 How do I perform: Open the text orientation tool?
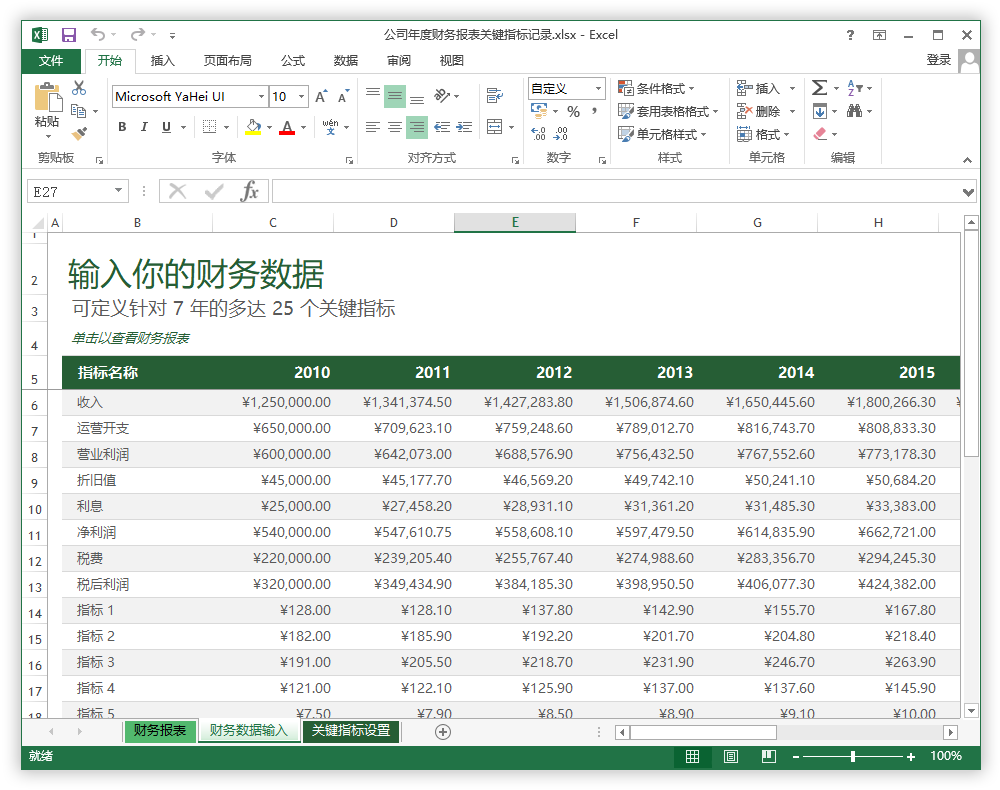442,96
